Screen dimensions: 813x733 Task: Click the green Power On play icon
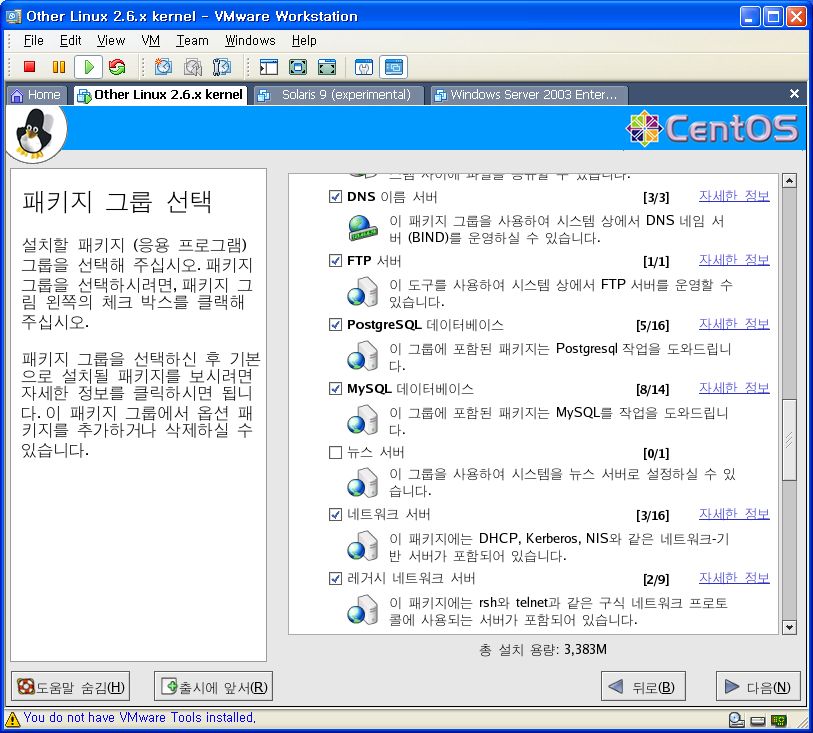(x=88, y=67)
